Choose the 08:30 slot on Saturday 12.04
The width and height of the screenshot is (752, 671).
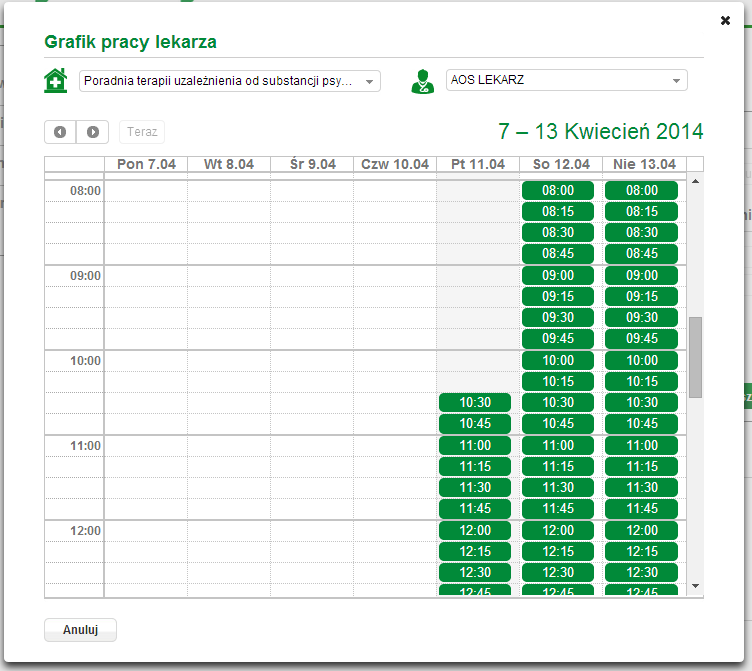pyautogui.click(x=558, y=233)
